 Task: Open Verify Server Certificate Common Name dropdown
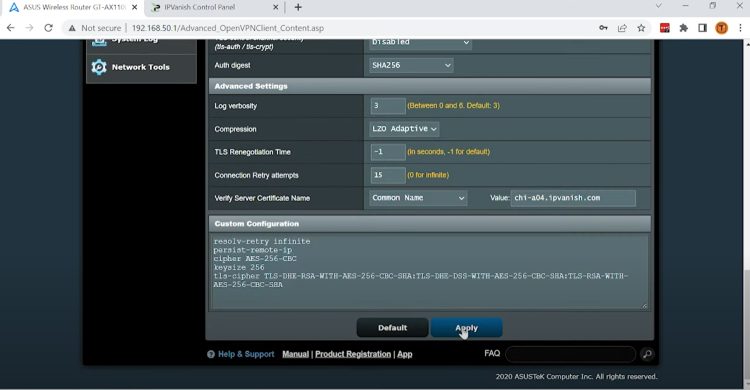click(418, 198)
